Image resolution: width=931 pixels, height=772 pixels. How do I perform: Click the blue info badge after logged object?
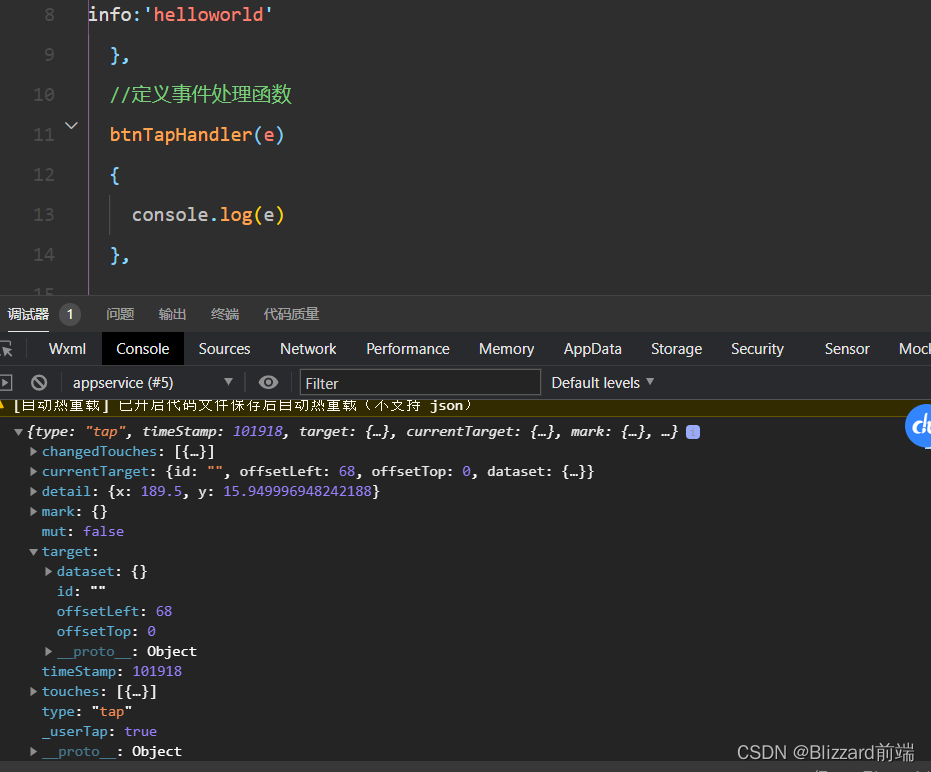[x=692, y=432]
